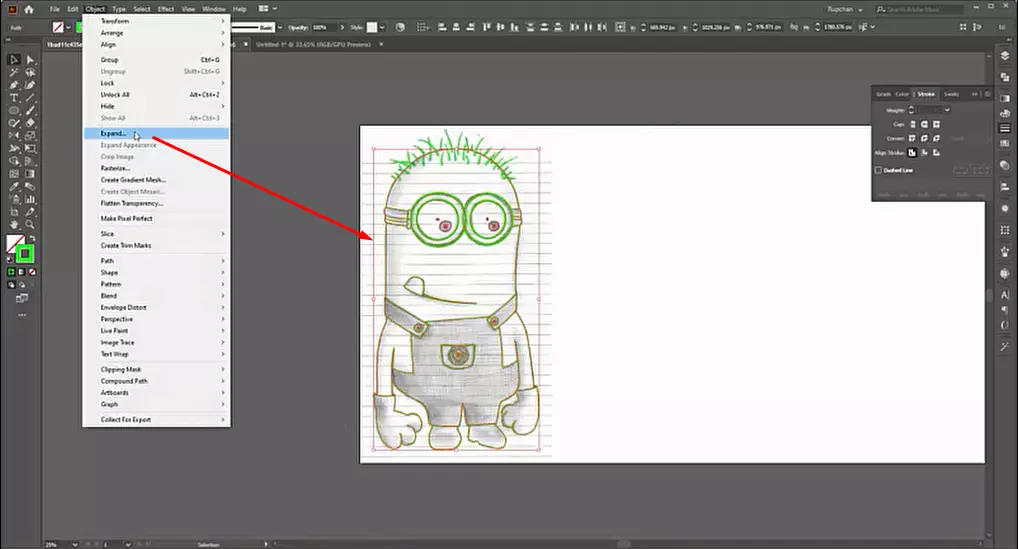Expand the Image Trace submenu

156,343
